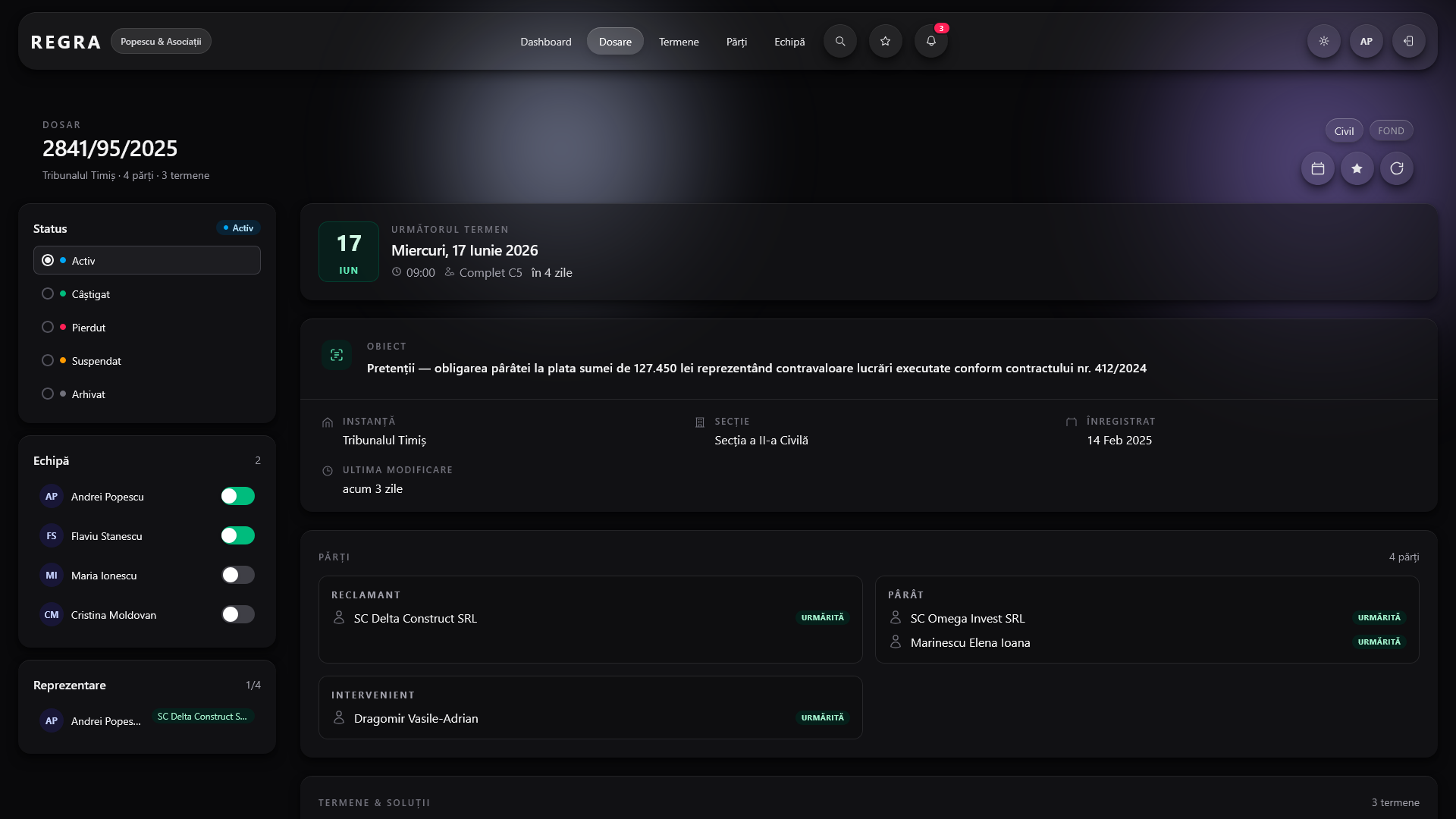
Task: Open the Părți navigation tab
Action: (736, 42)
